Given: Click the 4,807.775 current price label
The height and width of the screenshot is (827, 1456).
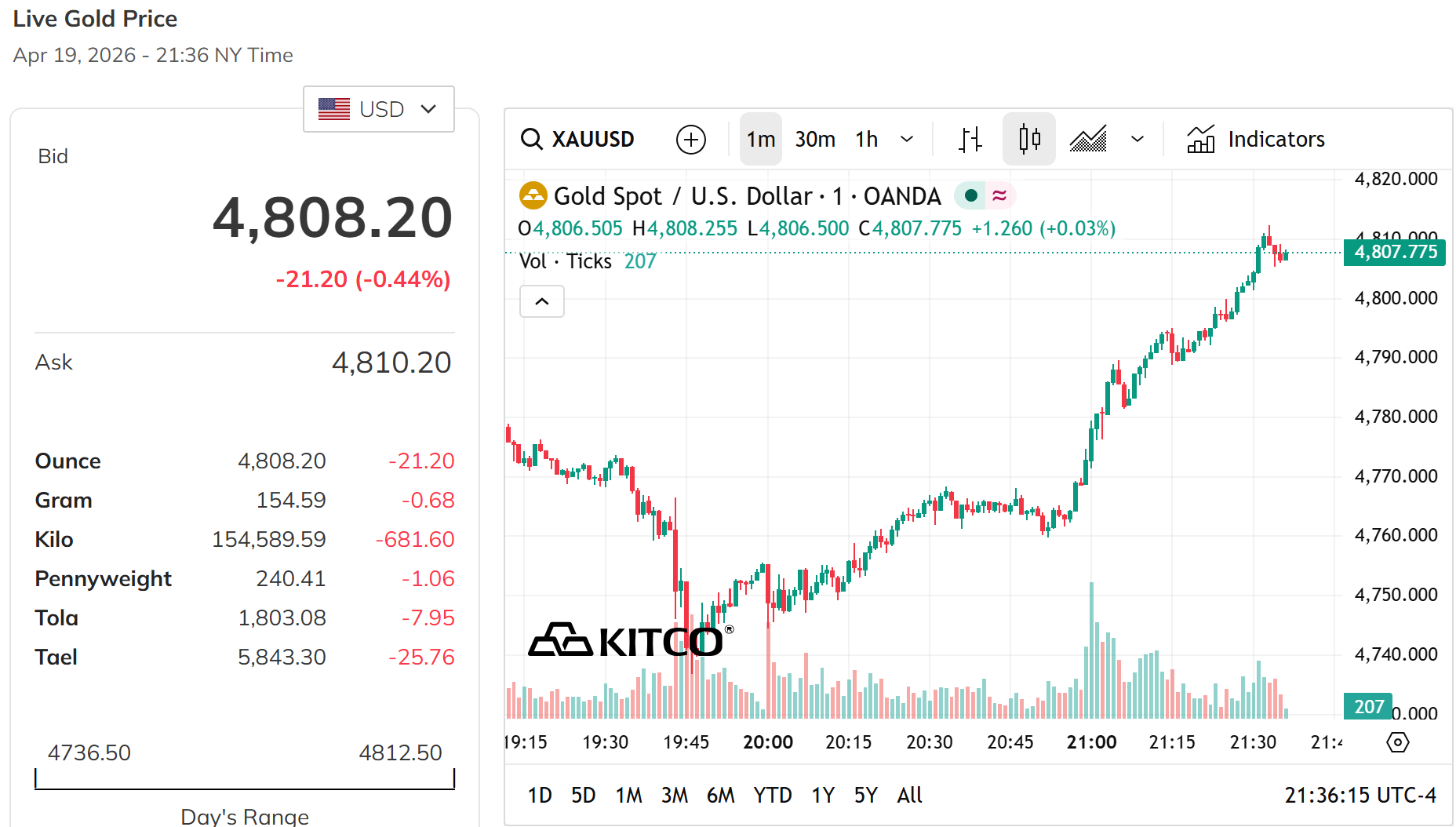Looking at the screenshot, I should click(1395, 252).
